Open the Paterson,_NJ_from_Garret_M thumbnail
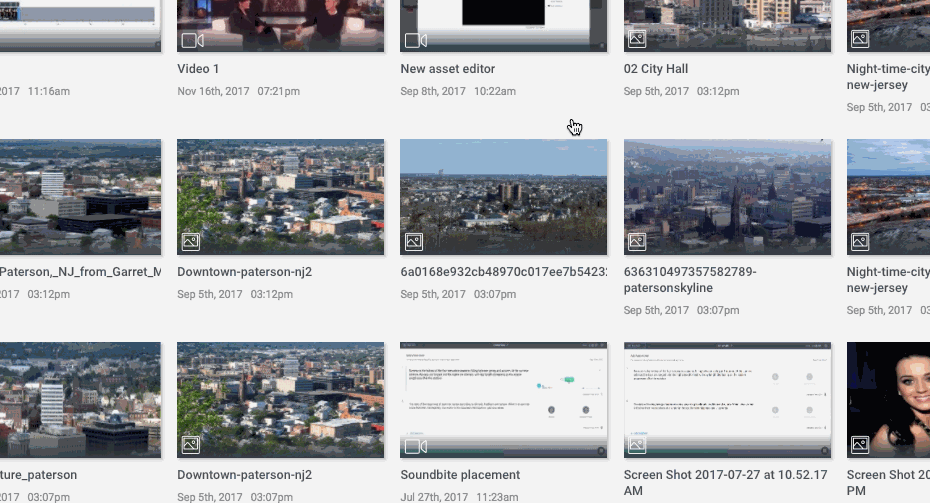The width and height of the screenshot is (930, 503). 80,197
